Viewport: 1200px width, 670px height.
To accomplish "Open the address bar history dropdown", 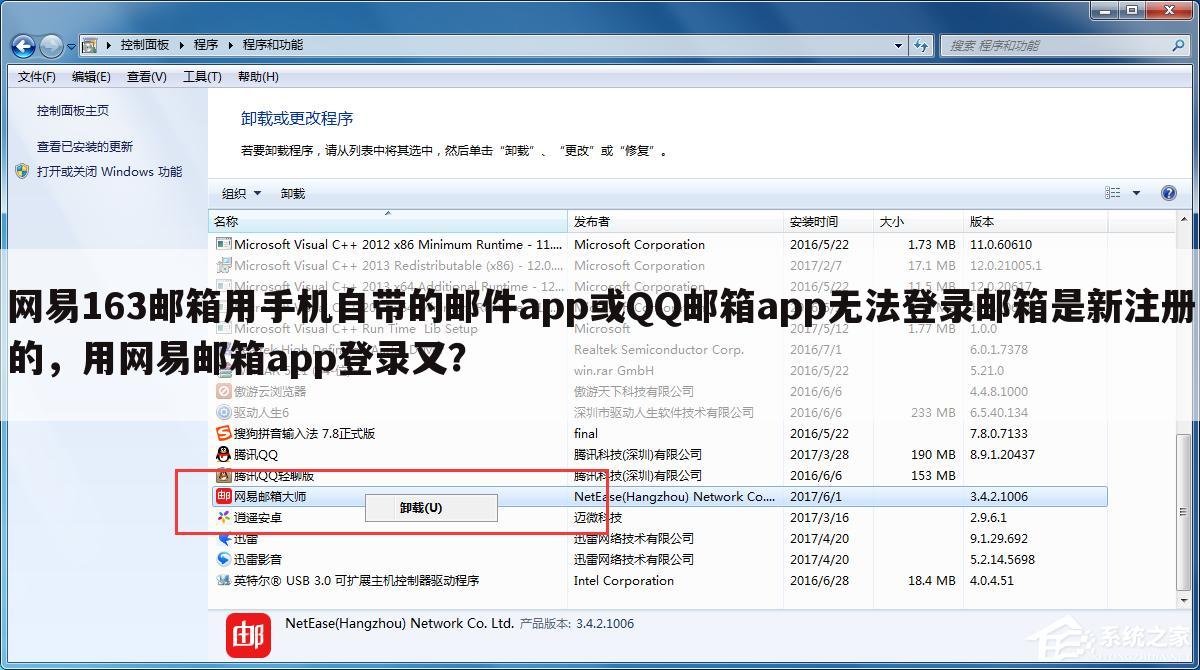I will [896, 45].
